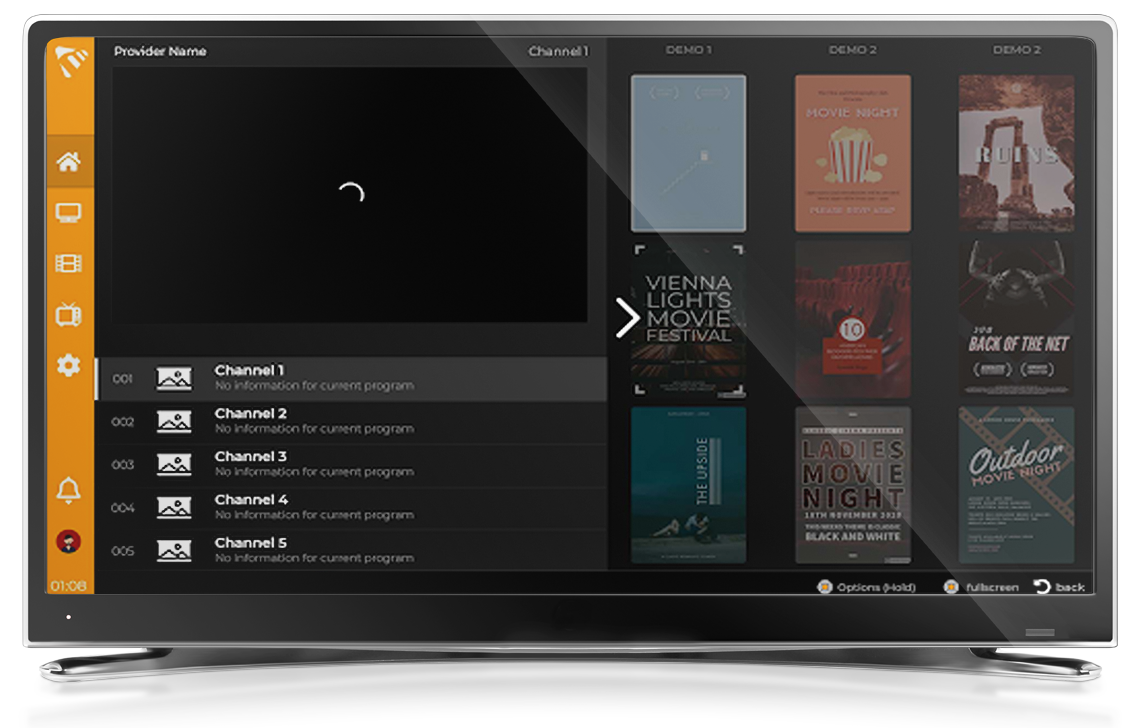Open The Upside poster
1128x728 pixels.
(x=688, y=485)
